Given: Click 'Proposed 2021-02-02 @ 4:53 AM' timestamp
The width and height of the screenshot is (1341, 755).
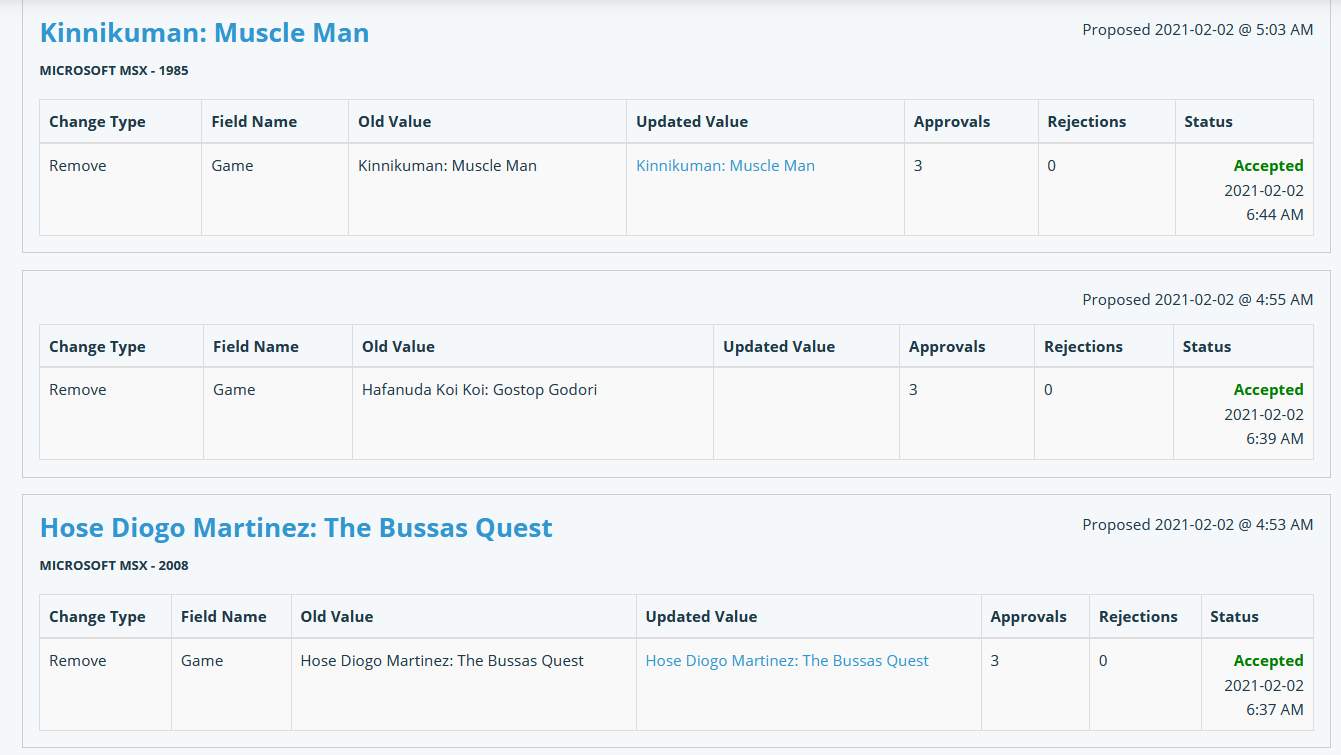Looking at the screenshot, I should coord(1198,525).
